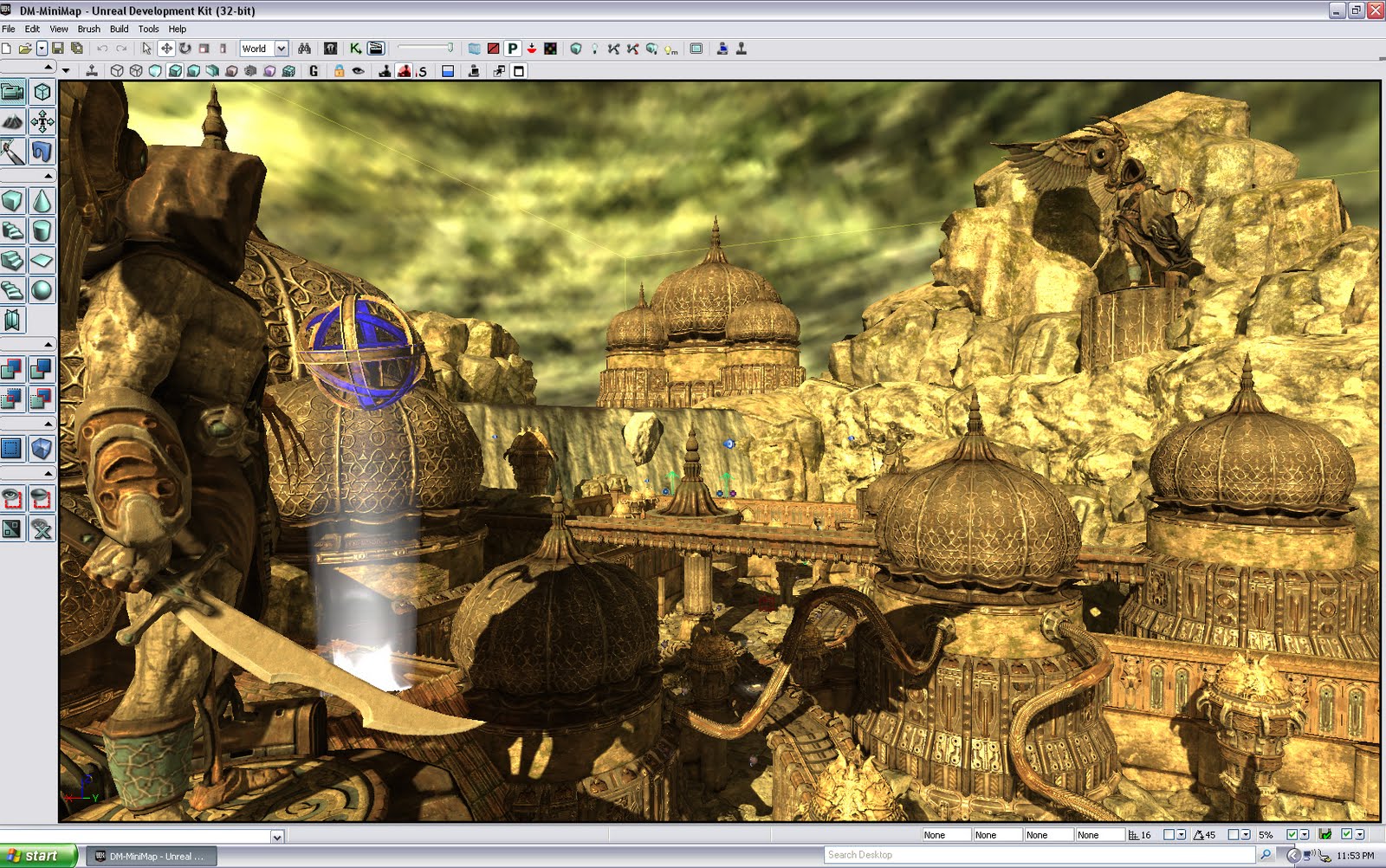The width and height of the screenshot is (1386, 868).
Task: Select the translate (move) widget tool
Action: (166, 49)
